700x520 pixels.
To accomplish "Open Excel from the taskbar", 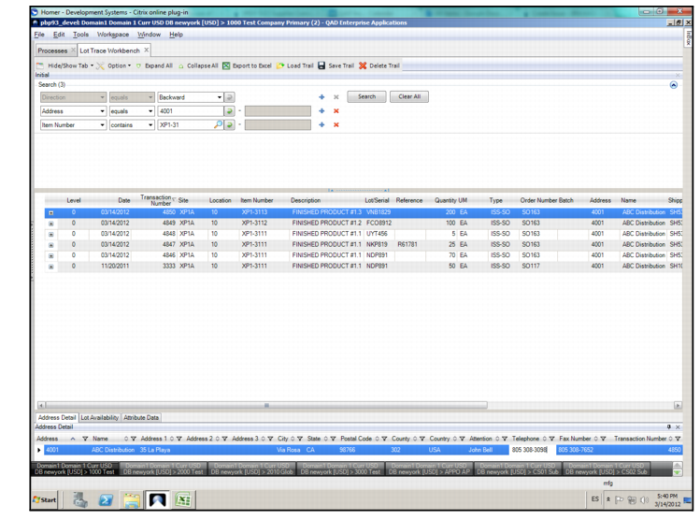I will click(x=183, y=500).
